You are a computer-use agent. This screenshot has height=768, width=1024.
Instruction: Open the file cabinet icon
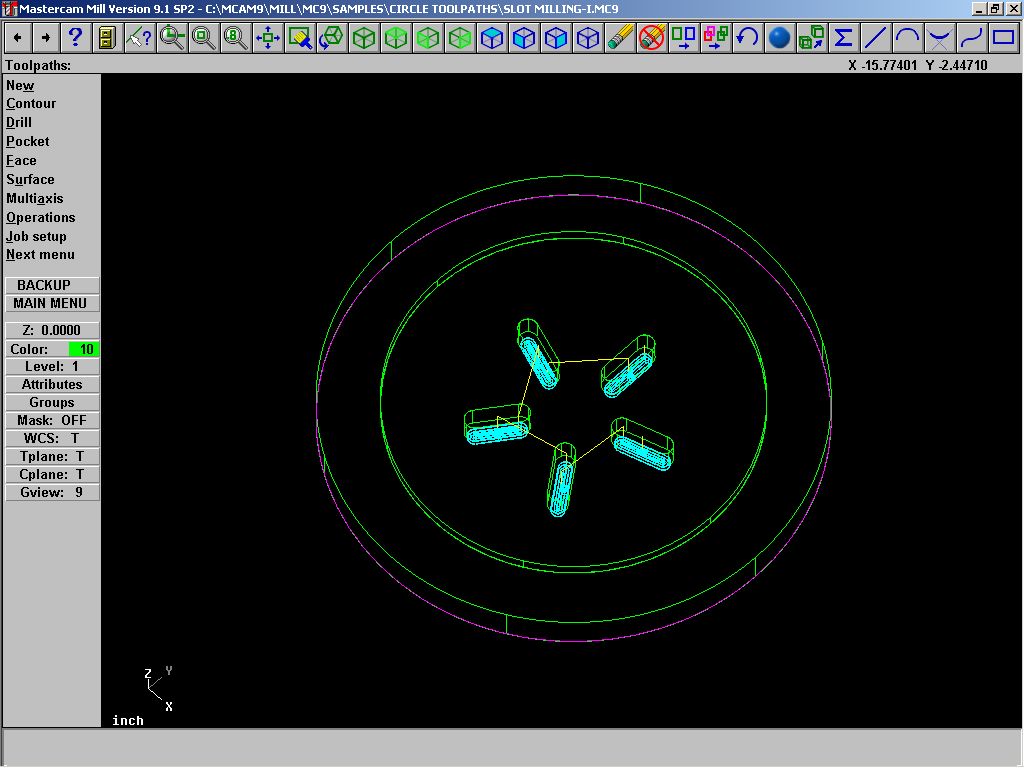[x=107, y=38]
